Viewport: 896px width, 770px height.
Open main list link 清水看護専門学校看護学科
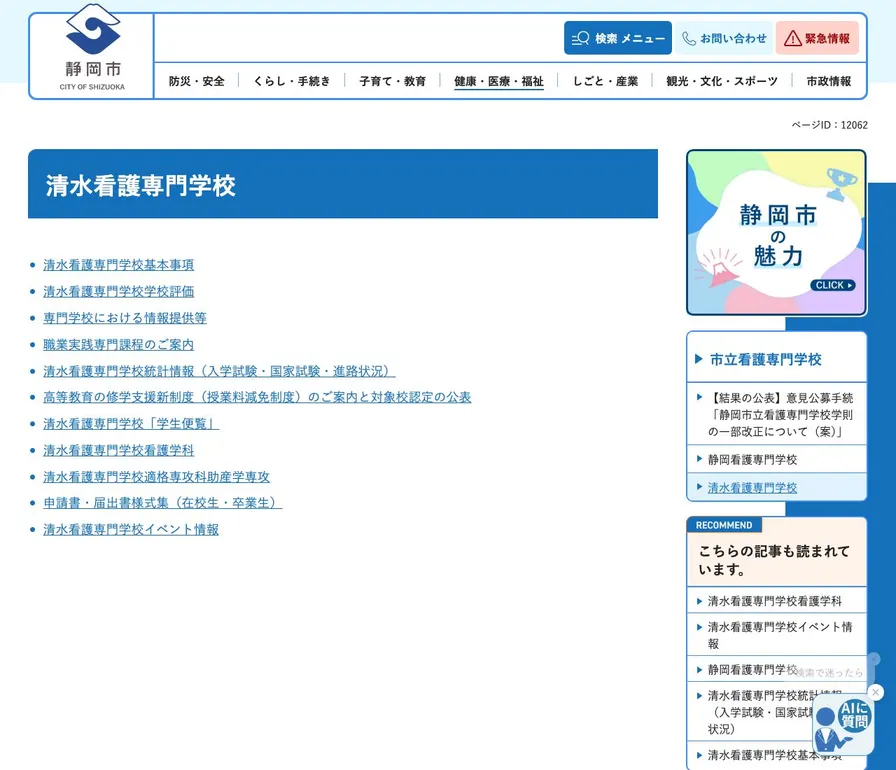pyautogui.click(x=119, y=450)
